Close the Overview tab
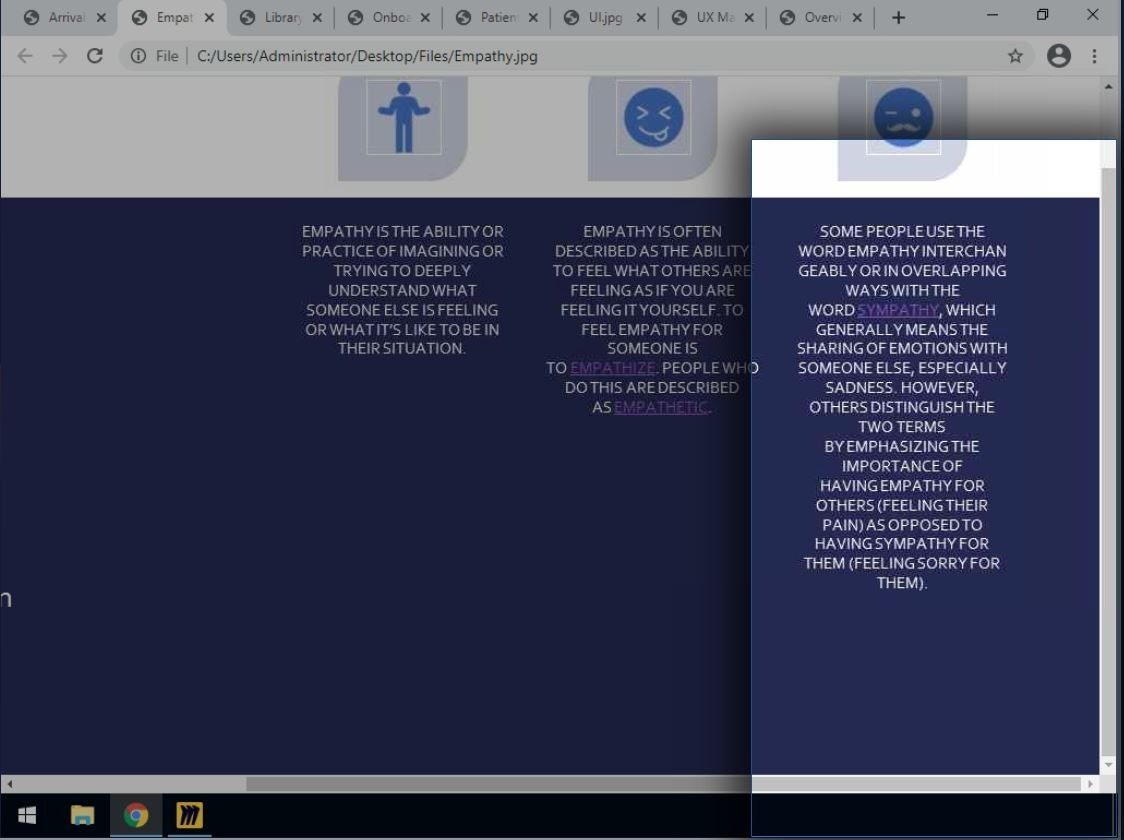This screenshot has height=840, width=1124. click(x=857, y=18)
